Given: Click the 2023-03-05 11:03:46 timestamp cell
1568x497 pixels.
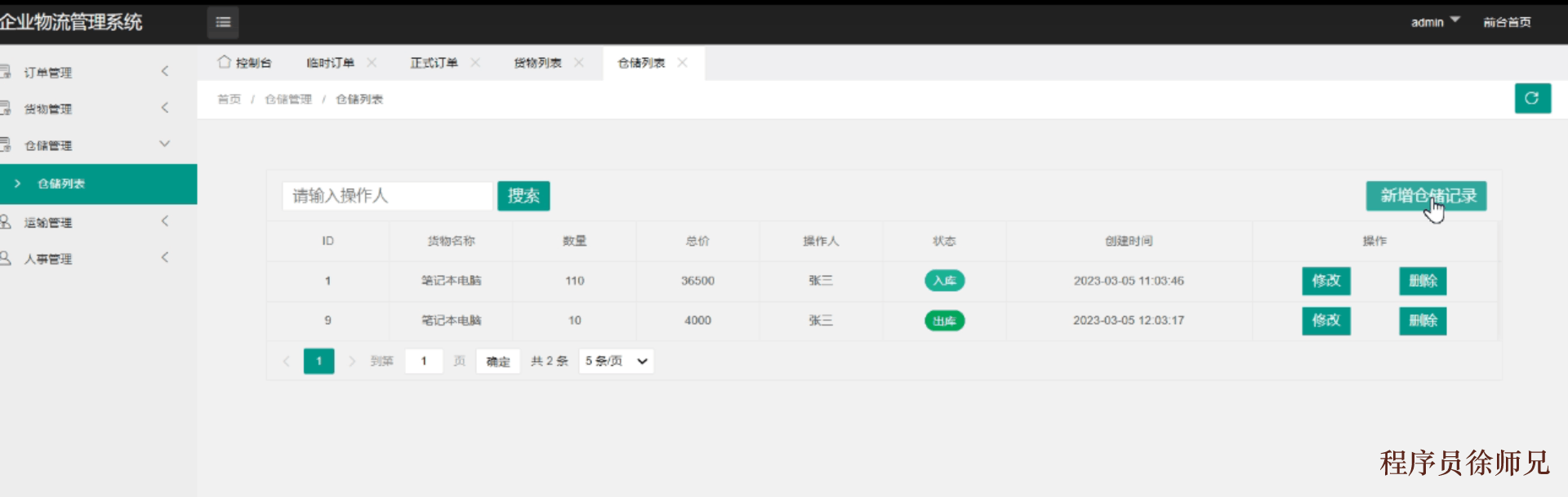Looking at the screenshot, I should click(x=1129, y=281).
